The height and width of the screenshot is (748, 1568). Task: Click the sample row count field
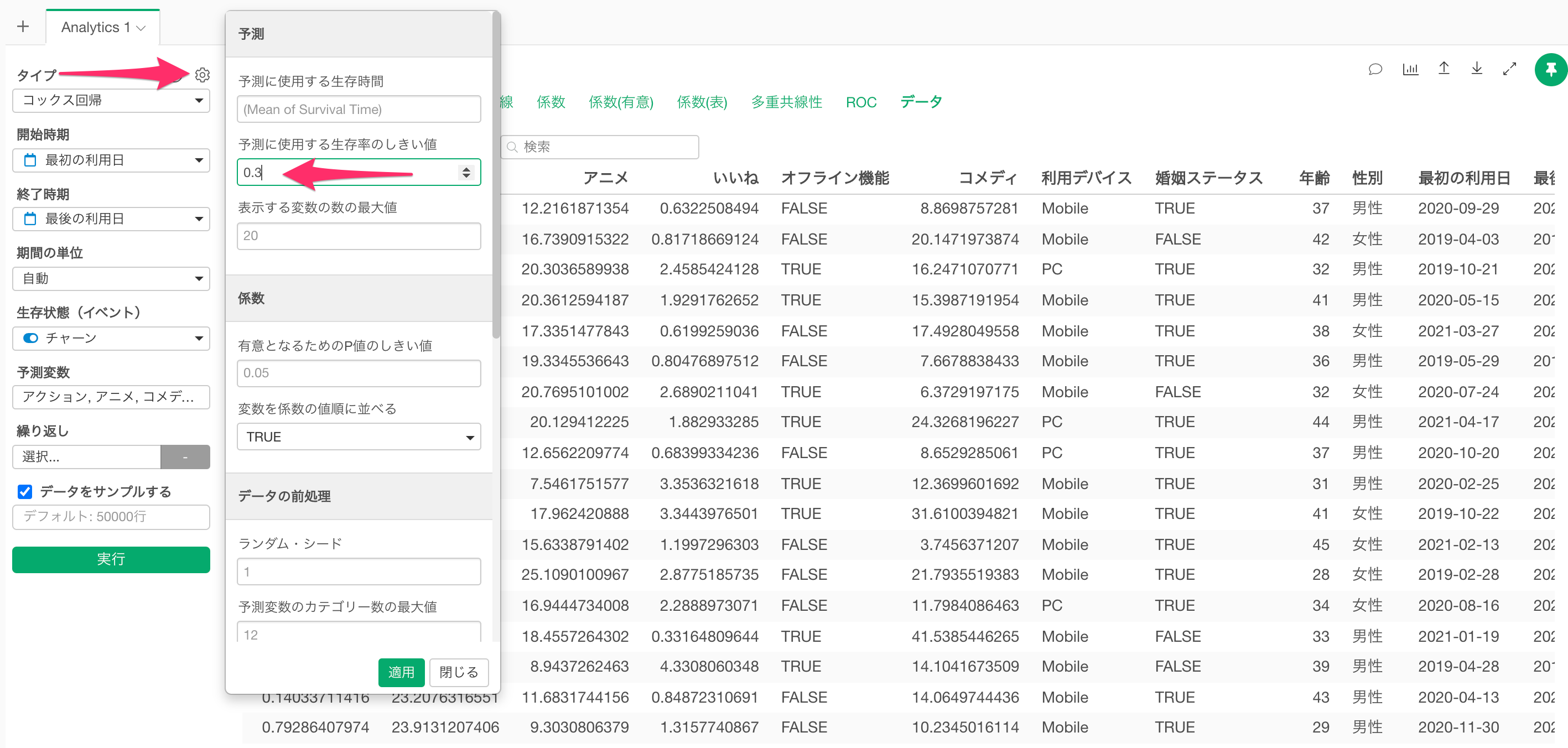pos(111,517)
